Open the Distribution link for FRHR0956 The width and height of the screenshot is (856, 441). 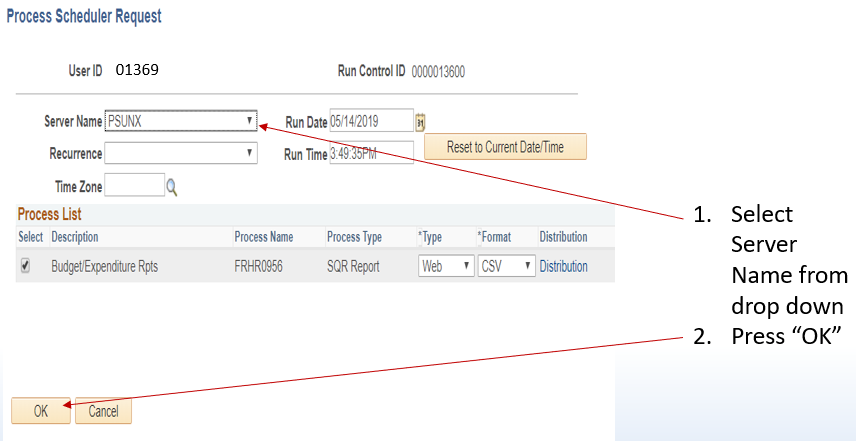(x=563, y=266)
